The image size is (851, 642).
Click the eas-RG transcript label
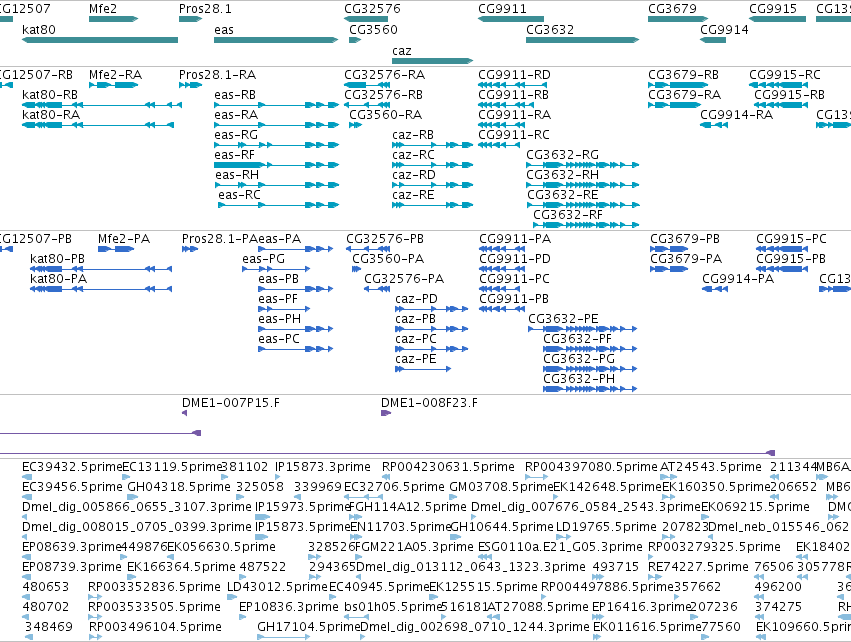click(x=236, y=135)
